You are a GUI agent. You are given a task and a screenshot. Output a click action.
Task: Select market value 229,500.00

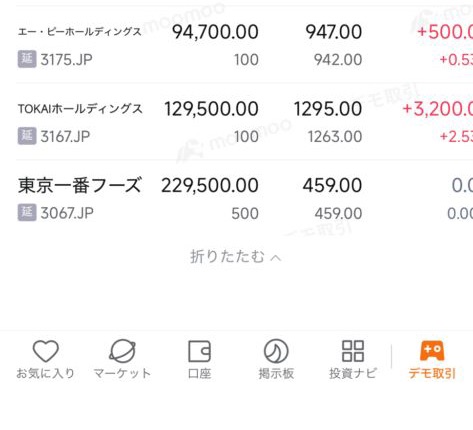pos(210,185)
